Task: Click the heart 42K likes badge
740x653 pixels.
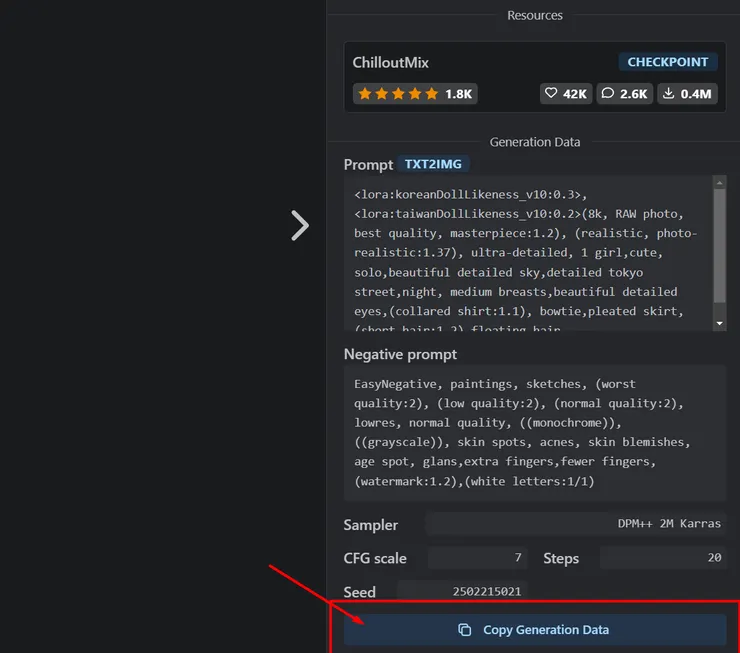Action: [x=566, y=94]
